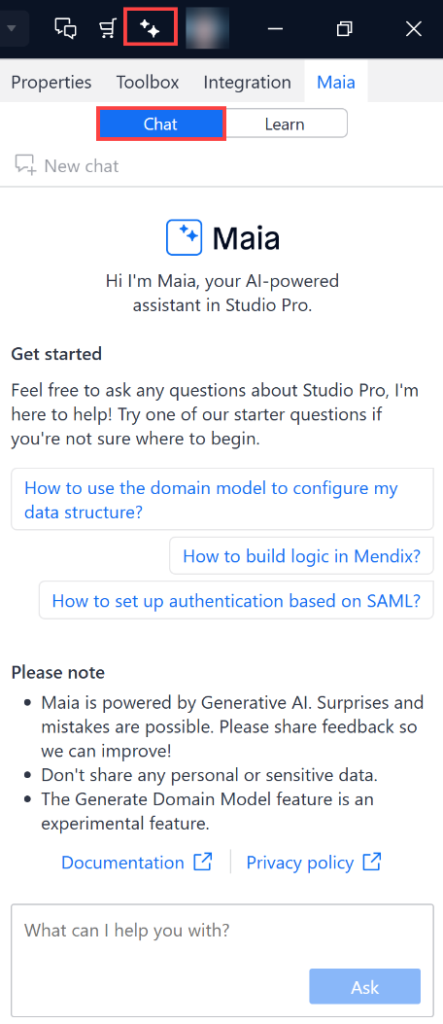Switch to the Toolbox tab
This screenshot has height=1024, width=443.
pyautogui.click(x=148, y=82)
